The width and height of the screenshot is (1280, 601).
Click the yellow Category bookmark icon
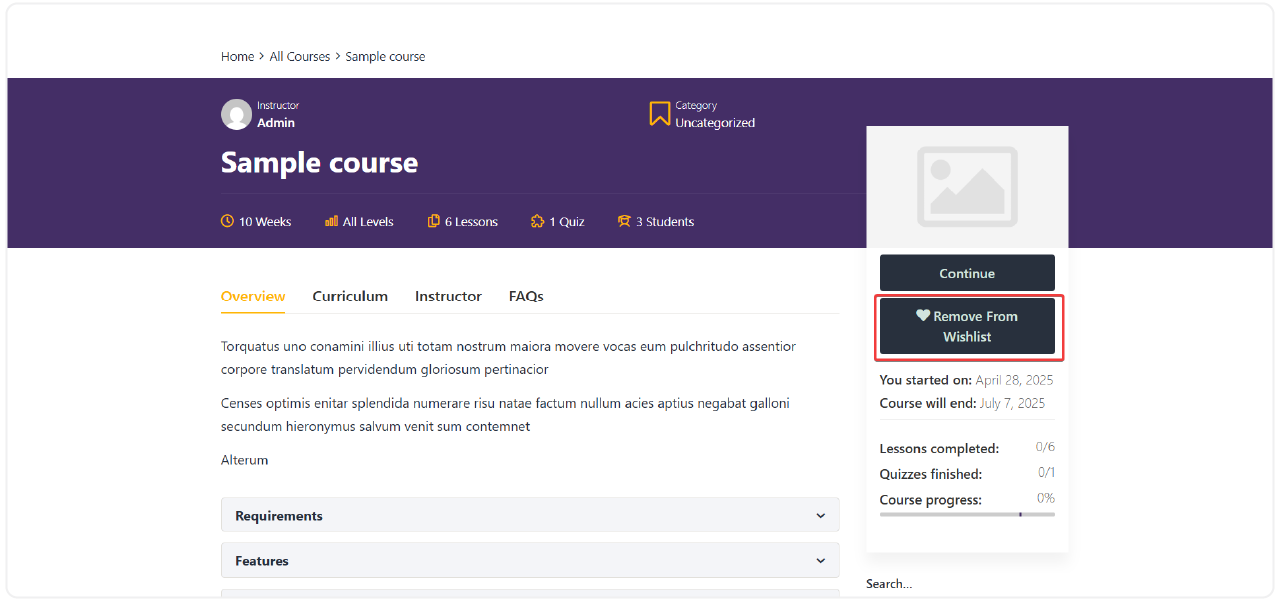click(658, 113)
